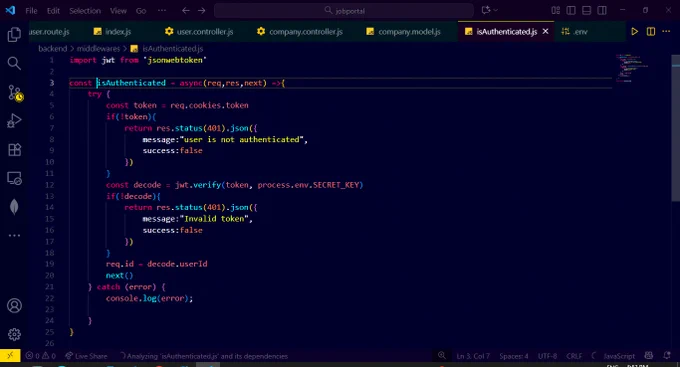Click the JS file icon in the breadcrumb
Screen dimensions: 680x367
point(134,49)
